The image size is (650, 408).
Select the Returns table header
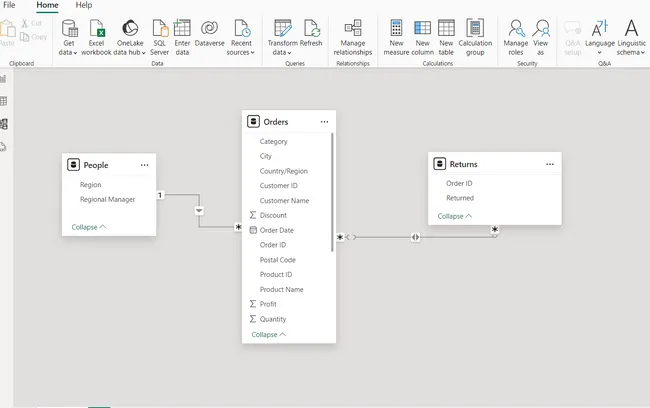495,164
